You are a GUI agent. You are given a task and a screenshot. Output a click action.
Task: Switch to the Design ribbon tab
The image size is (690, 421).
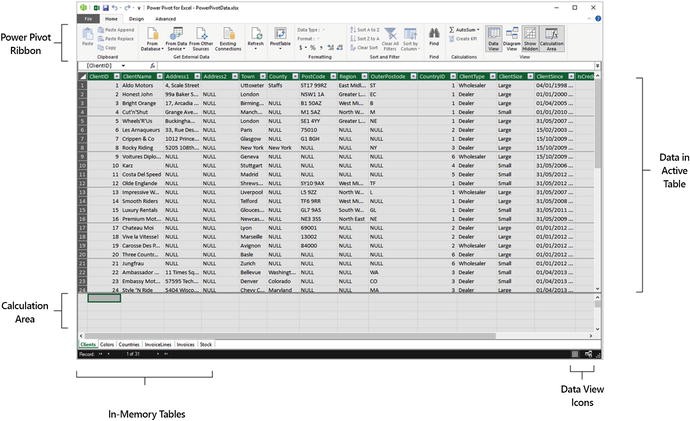136,19
